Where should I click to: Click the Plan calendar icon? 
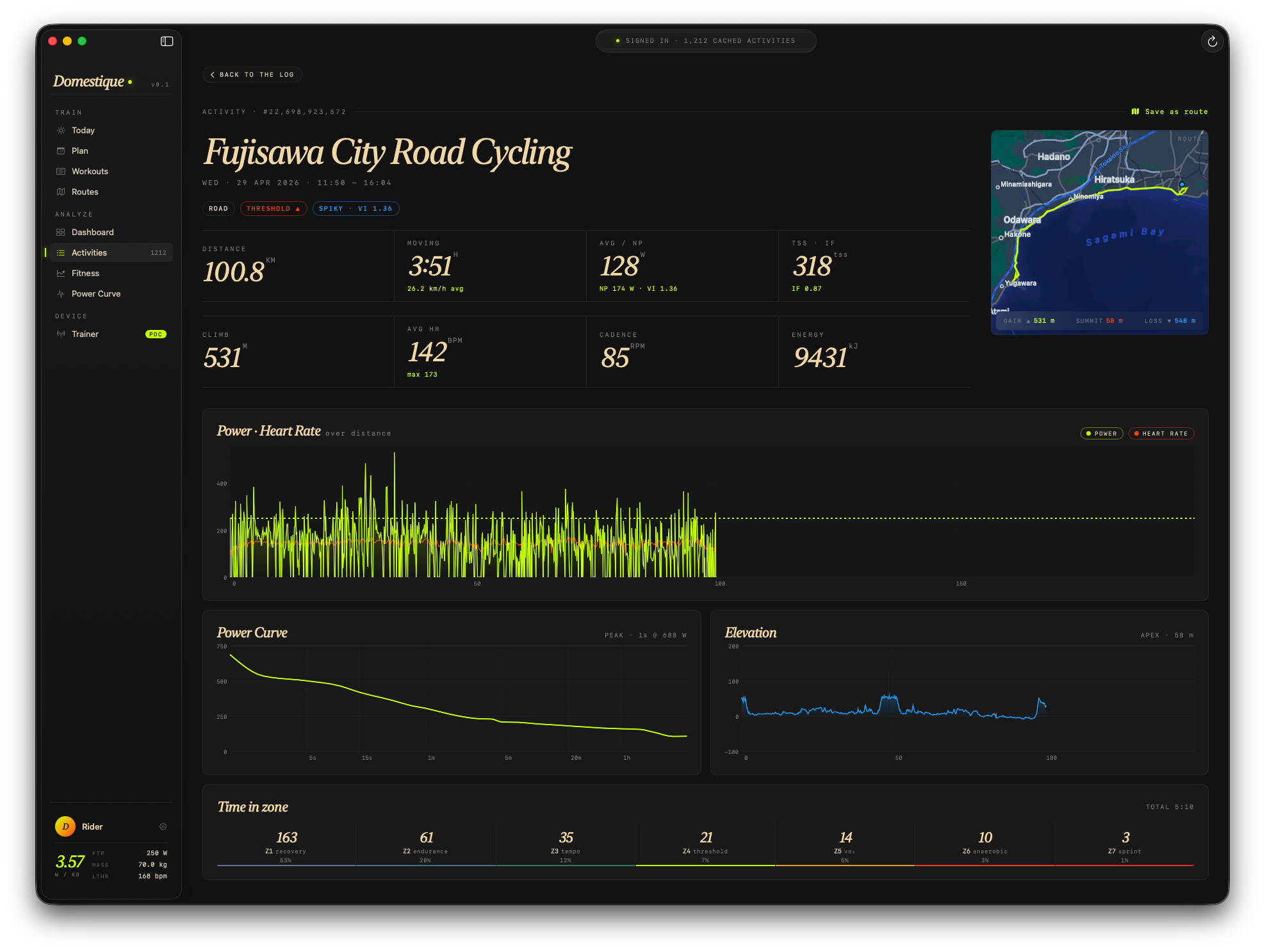(61, 151)
